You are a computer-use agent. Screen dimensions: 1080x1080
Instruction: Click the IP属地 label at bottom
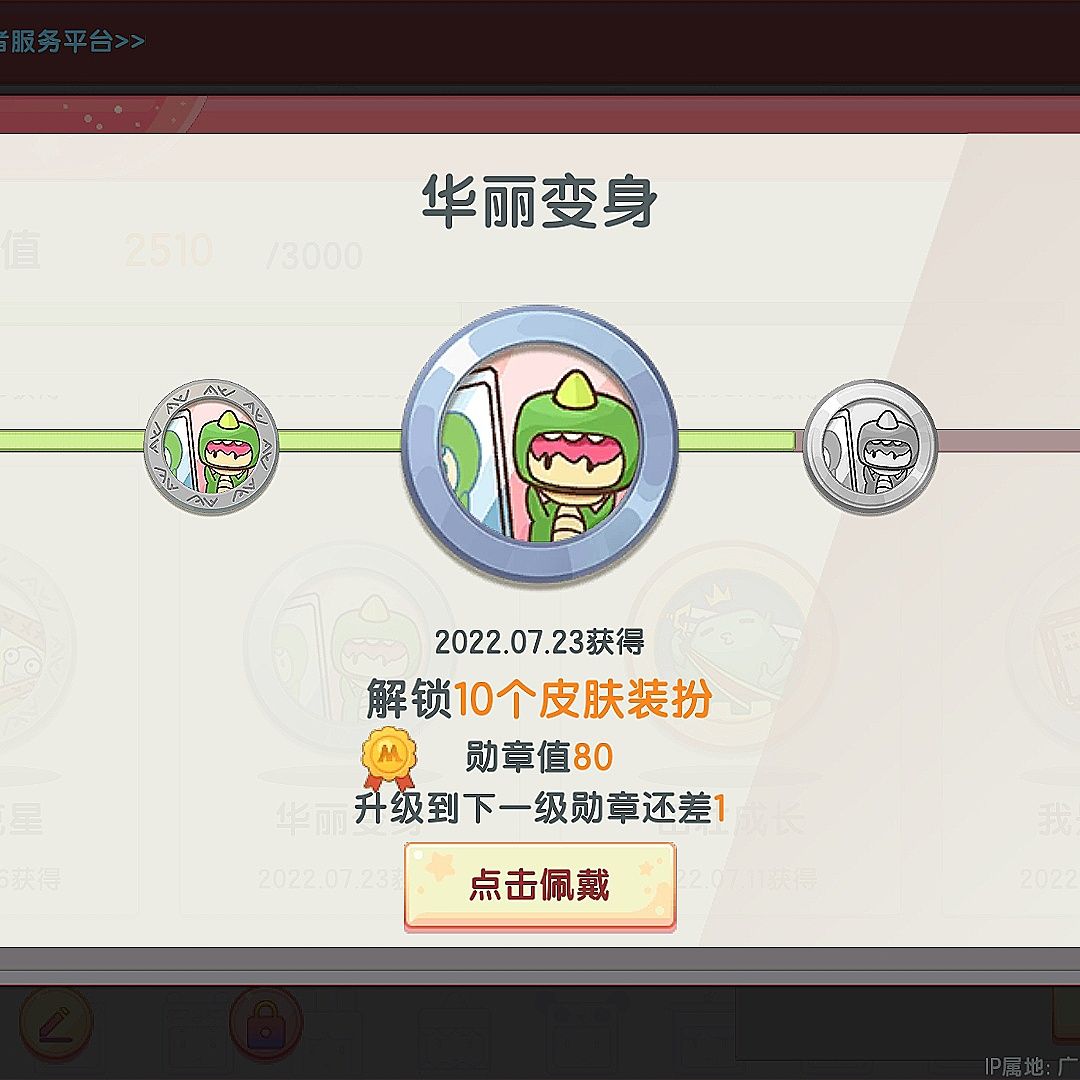(1031, 1066)
